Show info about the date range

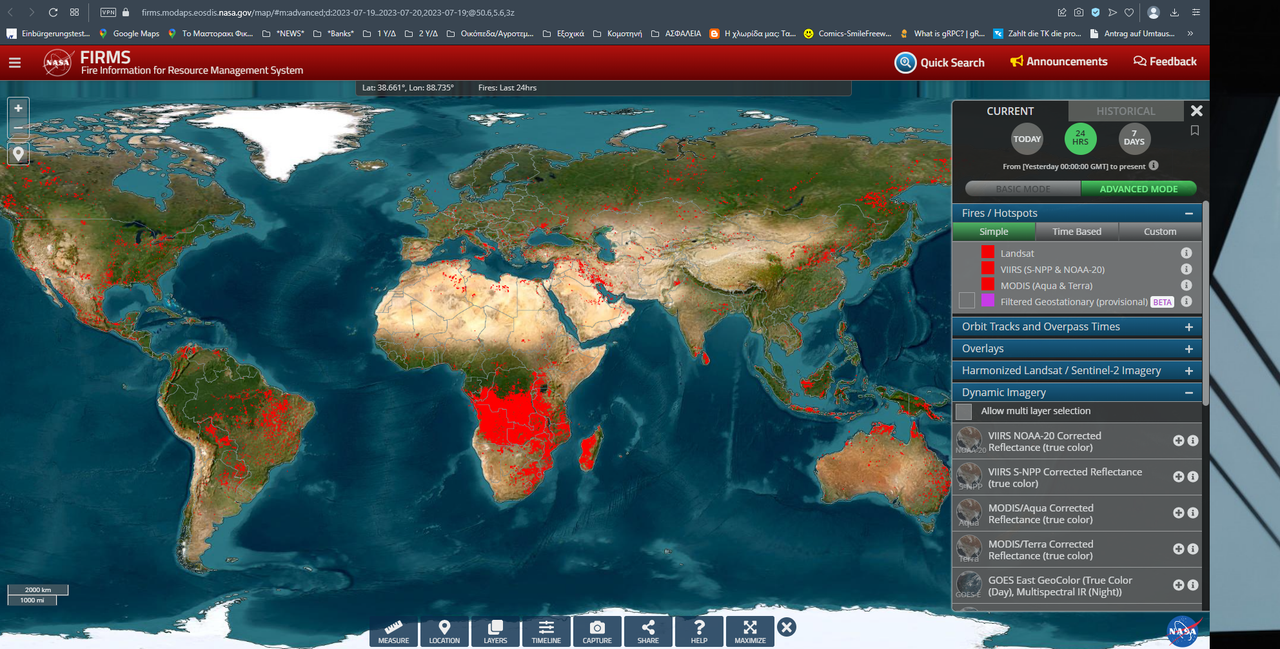(x=1153, y=166)
